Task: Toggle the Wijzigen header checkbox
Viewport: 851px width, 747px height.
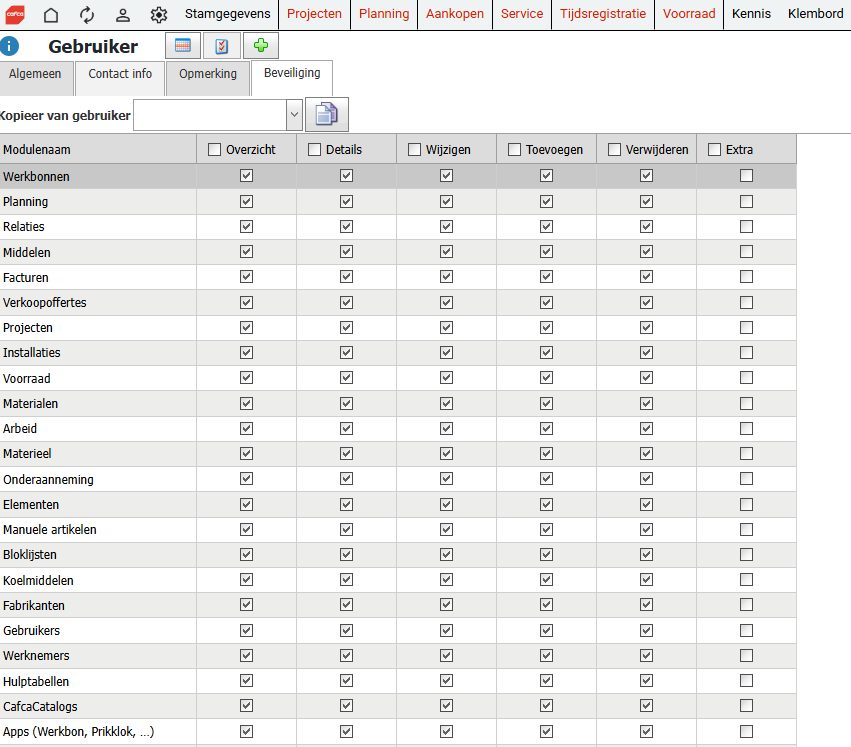Action: 415,150
